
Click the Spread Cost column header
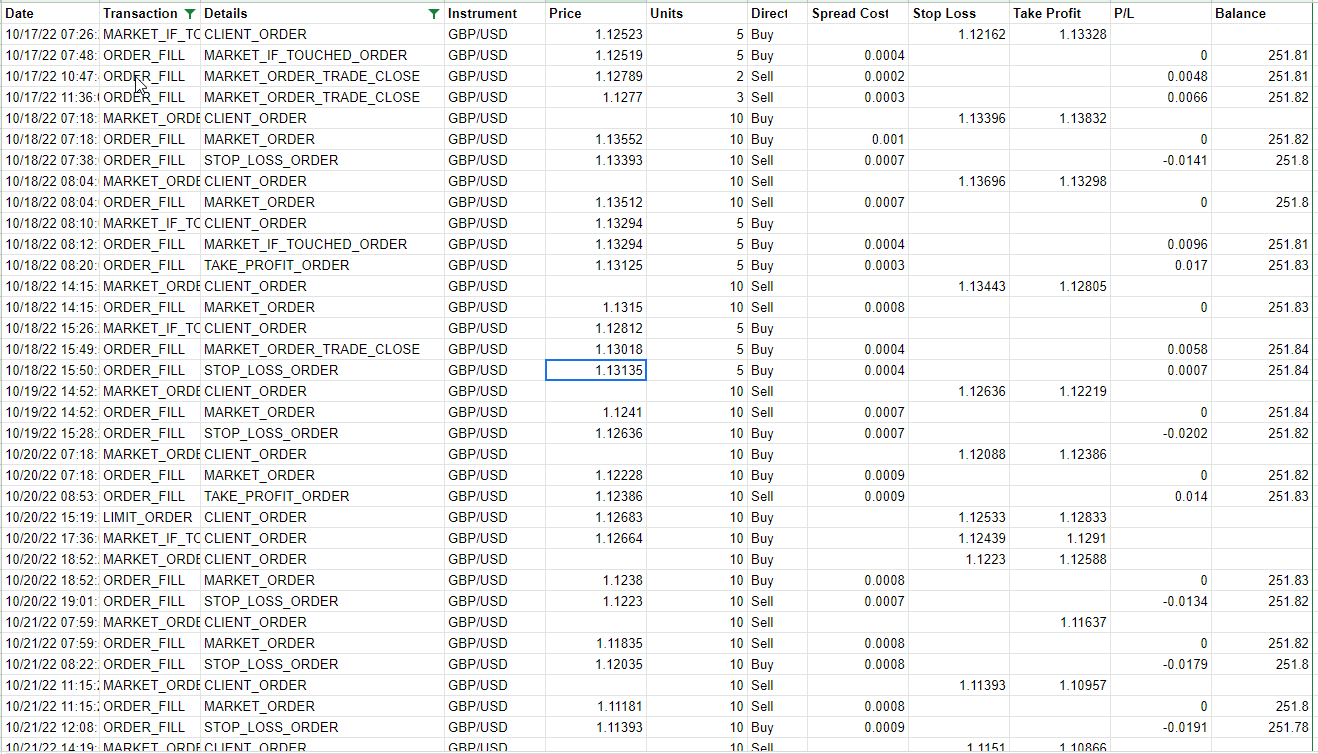click(858, 14)
